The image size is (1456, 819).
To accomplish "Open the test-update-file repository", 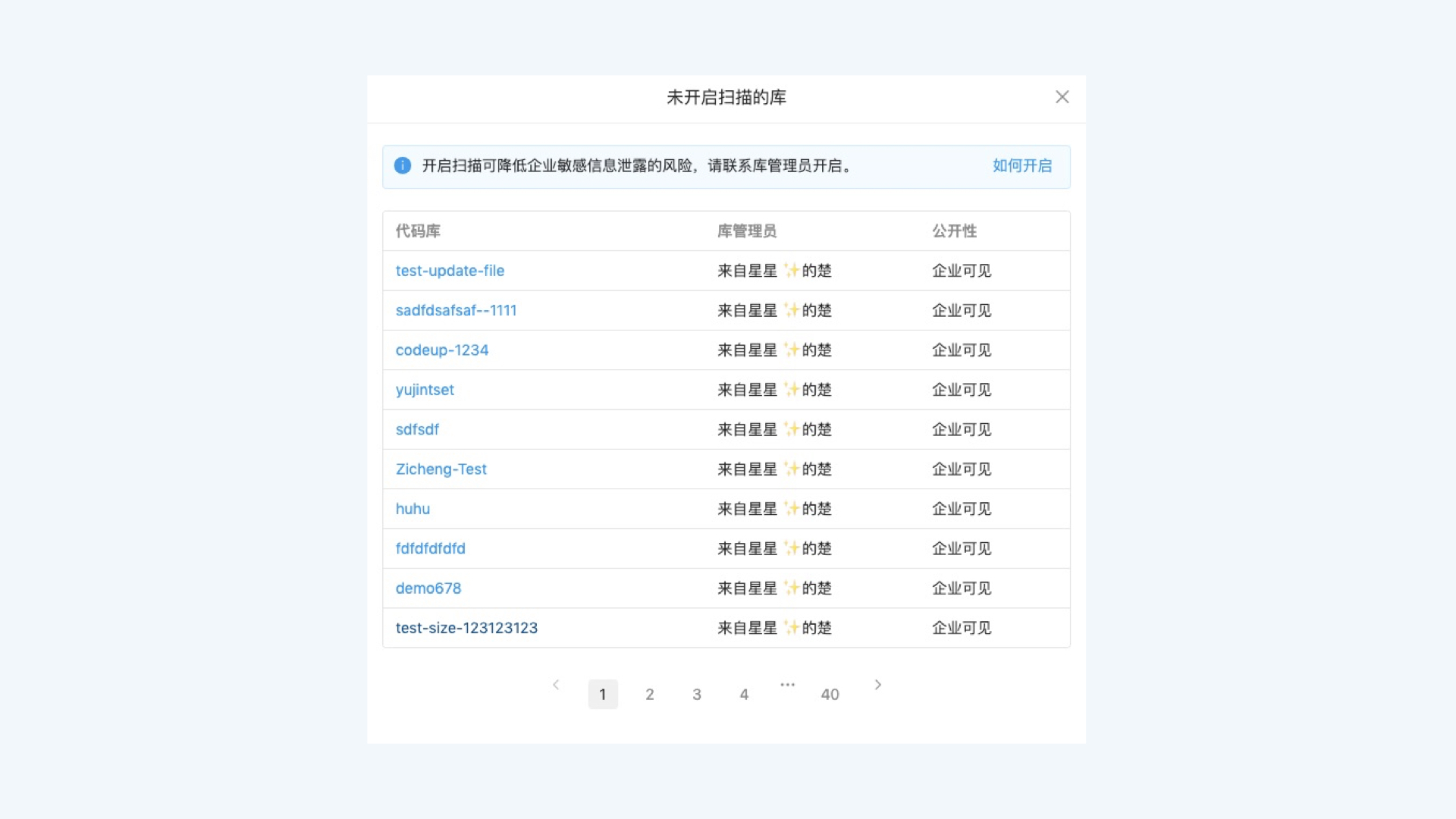I will click(x=450, y=271).
